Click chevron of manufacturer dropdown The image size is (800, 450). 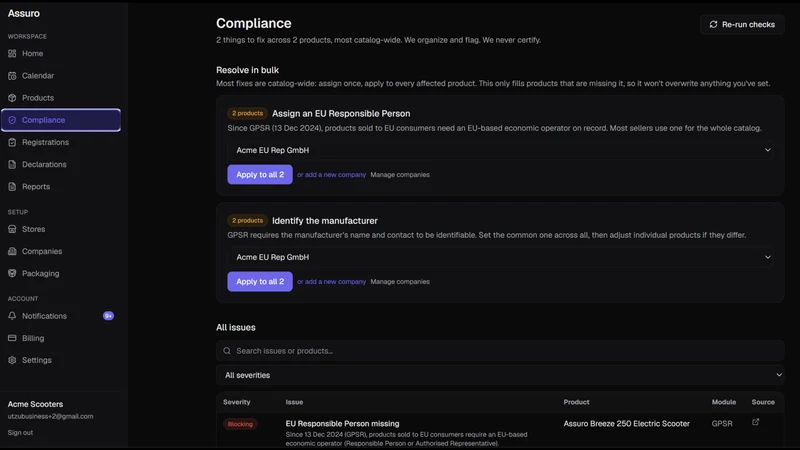[x=767, y=257]
